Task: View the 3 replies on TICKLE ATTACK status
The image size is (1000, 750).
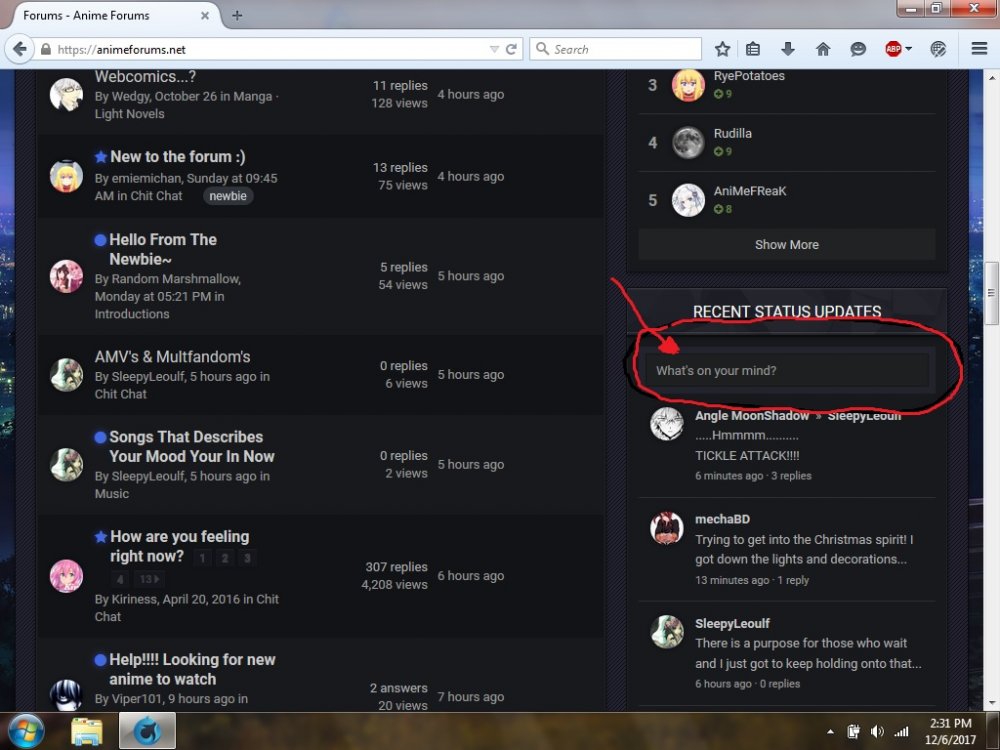Action: 791,476
